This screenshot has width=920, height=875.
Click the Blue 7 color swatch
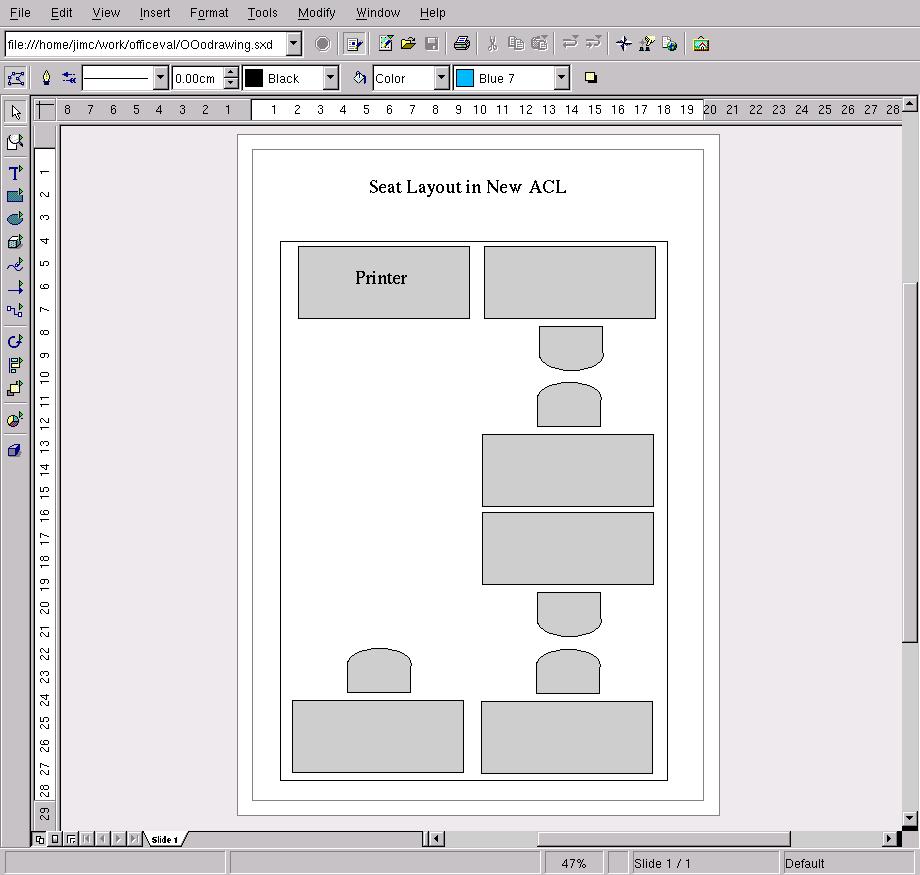pos(465,78)
